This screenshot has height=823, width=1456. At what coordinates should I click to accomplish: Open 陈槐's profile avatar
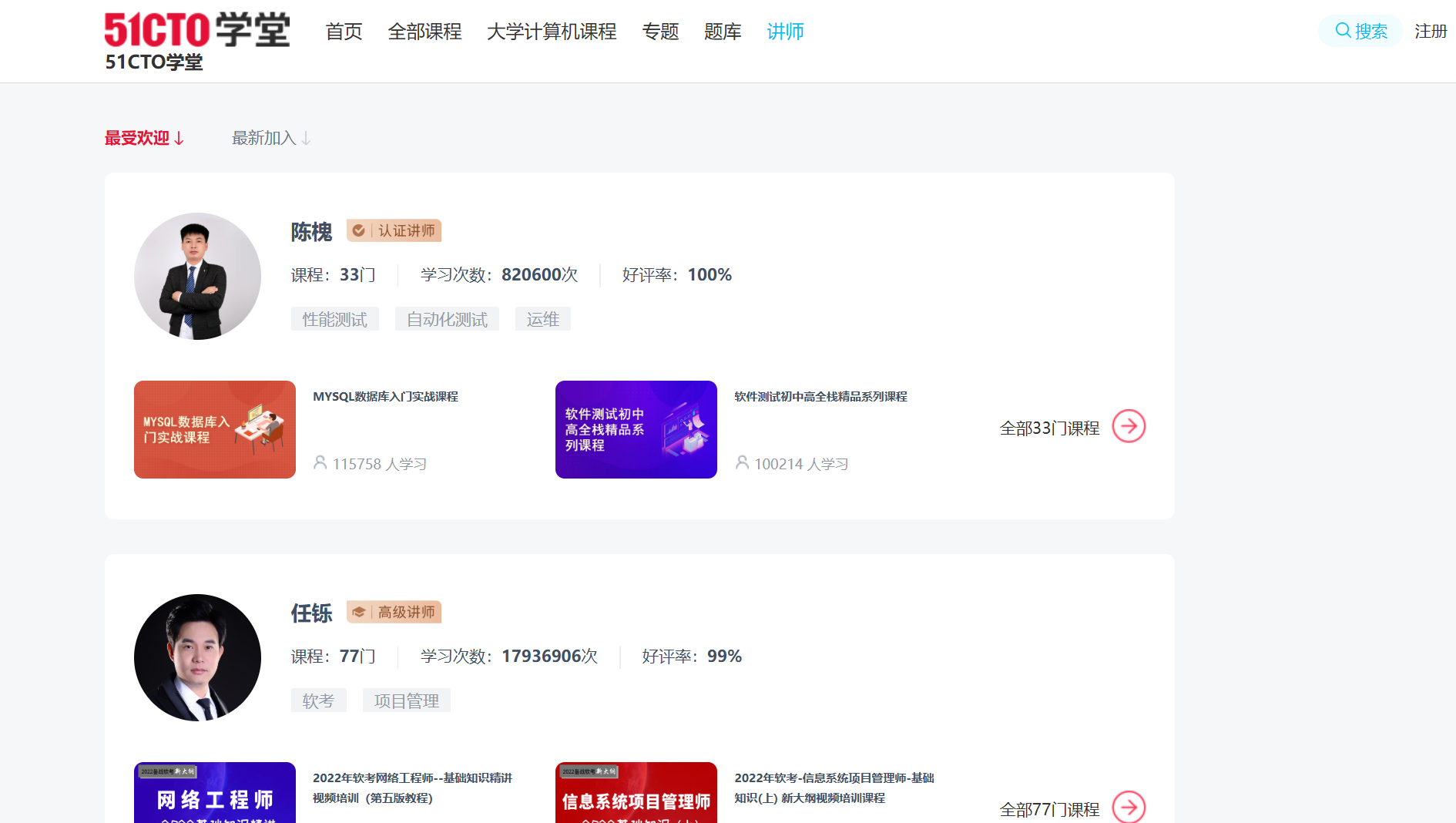coord(197,276)
